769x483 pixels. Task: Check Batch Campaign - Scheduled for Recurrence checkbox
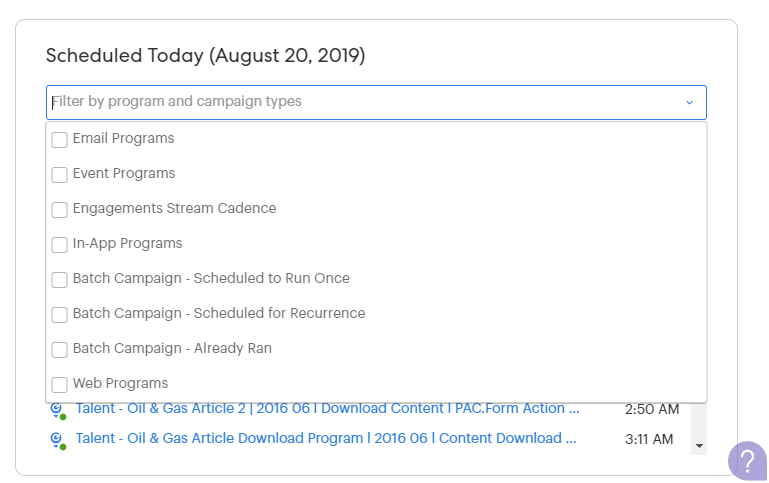(x=59, y=315)
